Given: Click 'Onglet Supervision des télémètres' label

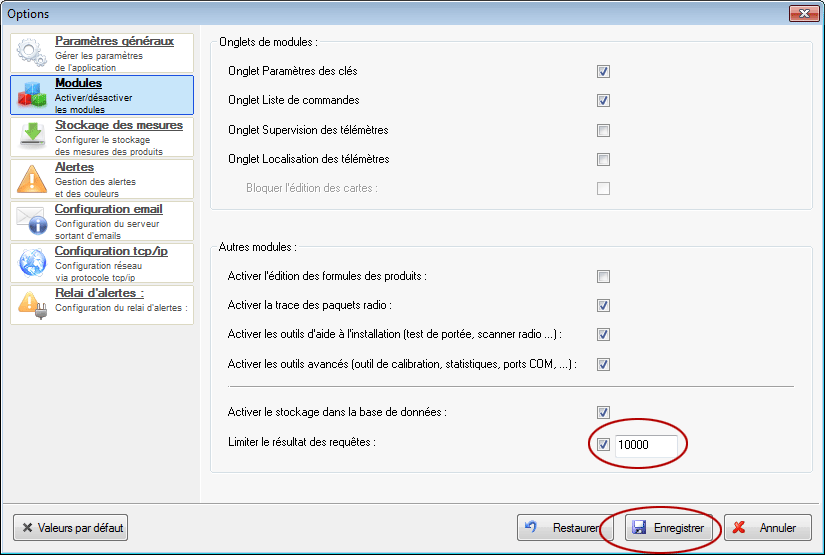Looking at the screenshot, I should click(308, 130).
